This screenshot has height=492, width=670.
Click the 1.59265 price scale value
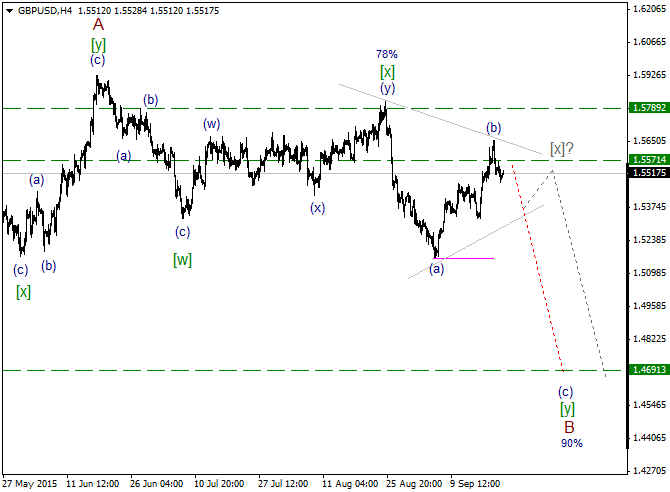point(649,74)
